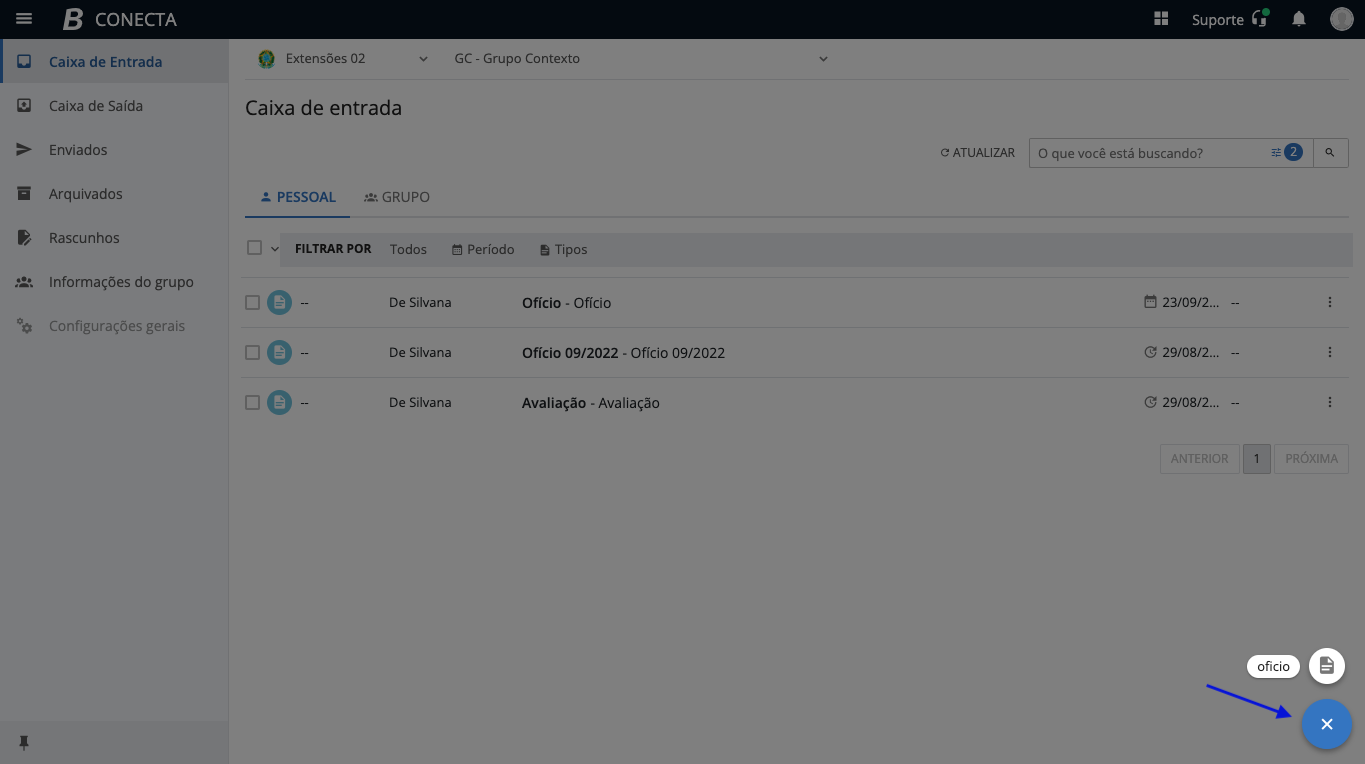Viewport: 1365px width, 764px height.
Task: Pin the sidebar with the pin icon
Action: (24, 742)
